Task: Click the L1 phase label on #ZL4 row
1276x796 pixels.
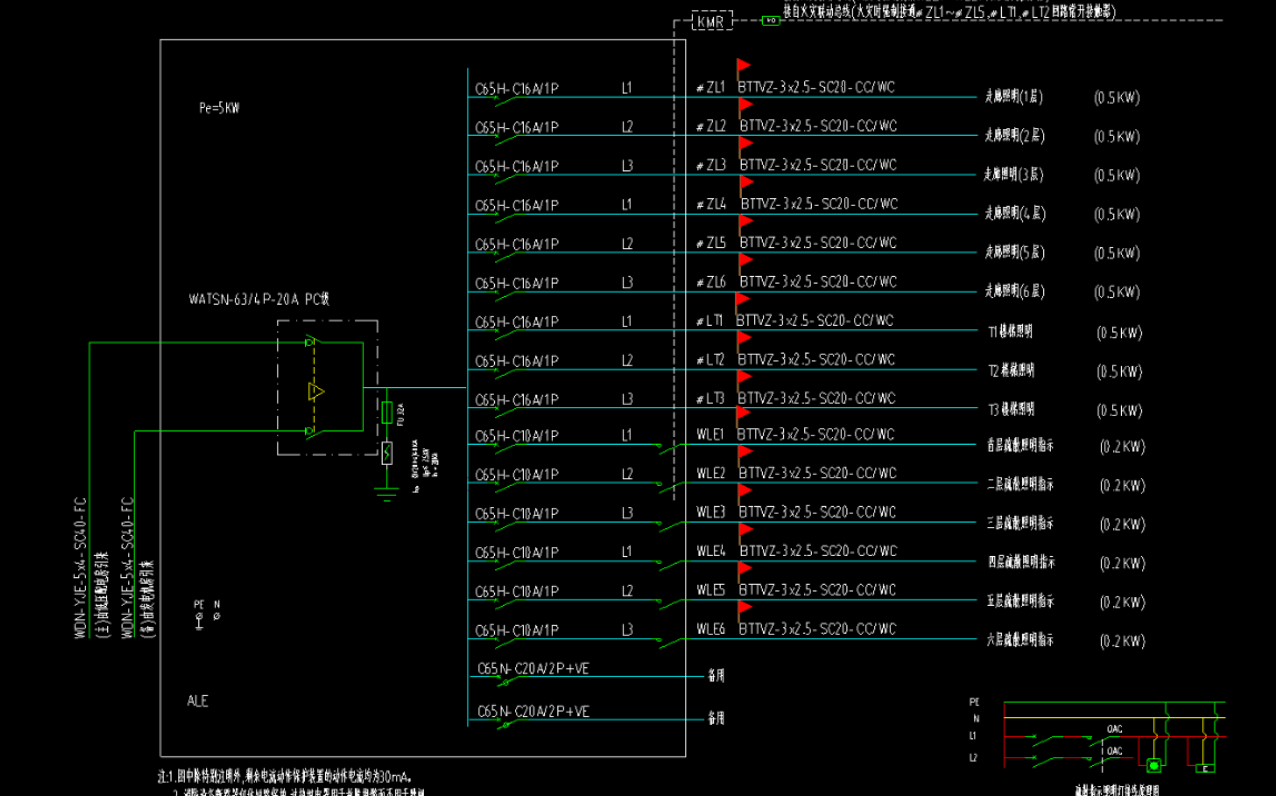Action: coord(627,204)
